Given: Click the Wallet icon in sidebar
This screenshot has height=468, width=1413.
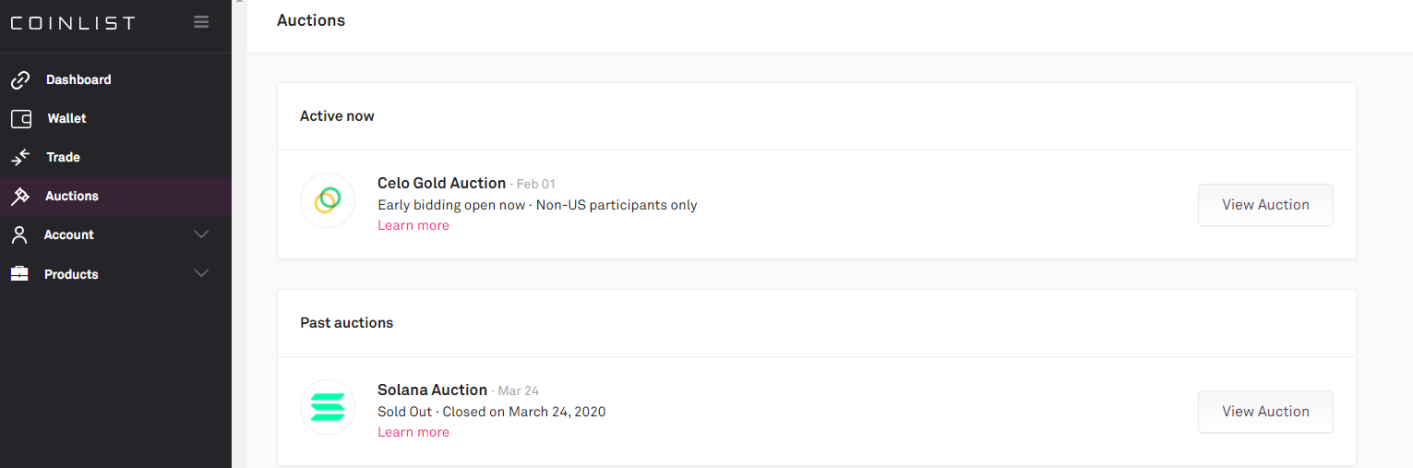Looking at the screenshot, I should click(x=21, y=119).
